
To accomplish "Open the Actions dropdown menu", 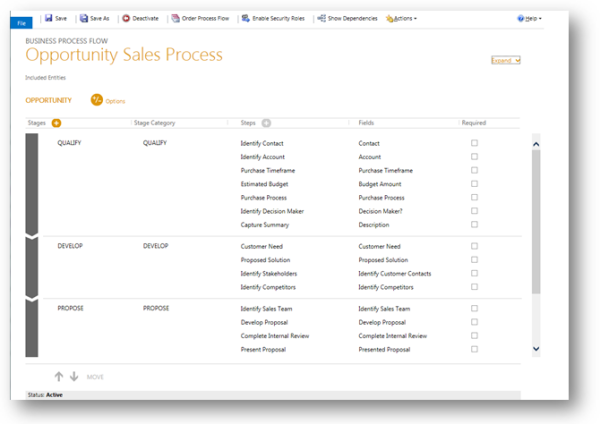I will pyautogui.click(x=405, y=18).
